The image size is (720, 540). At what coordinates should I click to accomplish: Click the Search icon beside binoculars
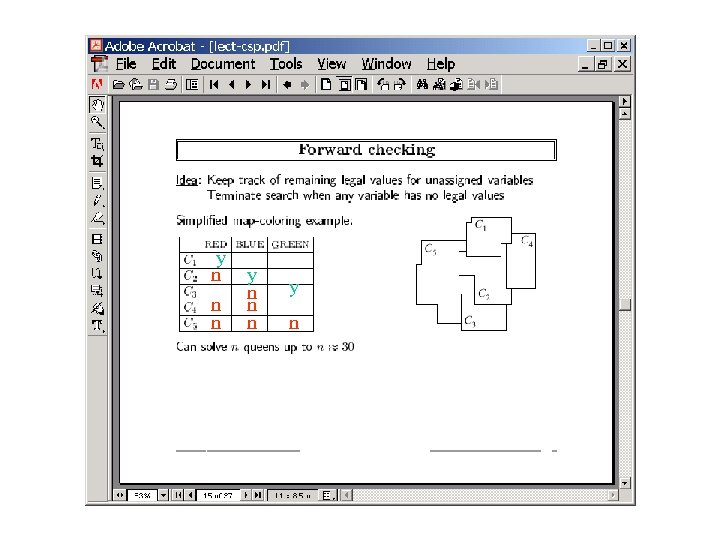tap(439, 84)
